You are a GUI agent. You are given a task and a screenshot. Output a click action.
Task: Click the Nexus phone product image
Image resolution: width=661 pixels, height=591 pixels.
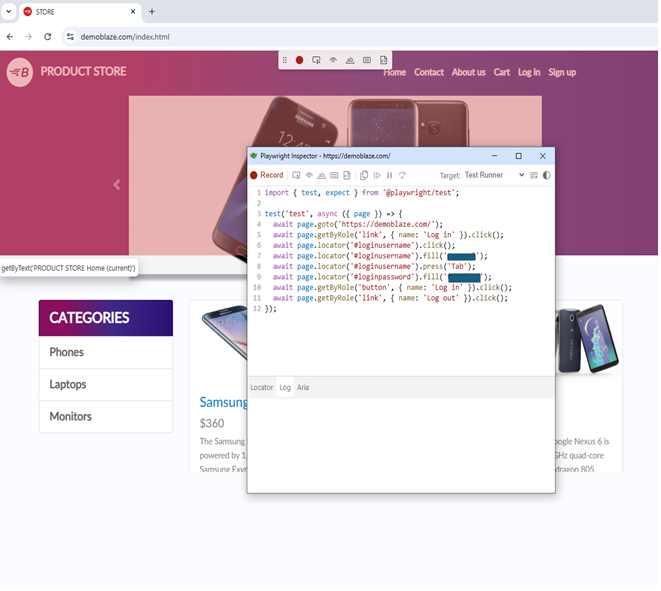tap(588, 338)
